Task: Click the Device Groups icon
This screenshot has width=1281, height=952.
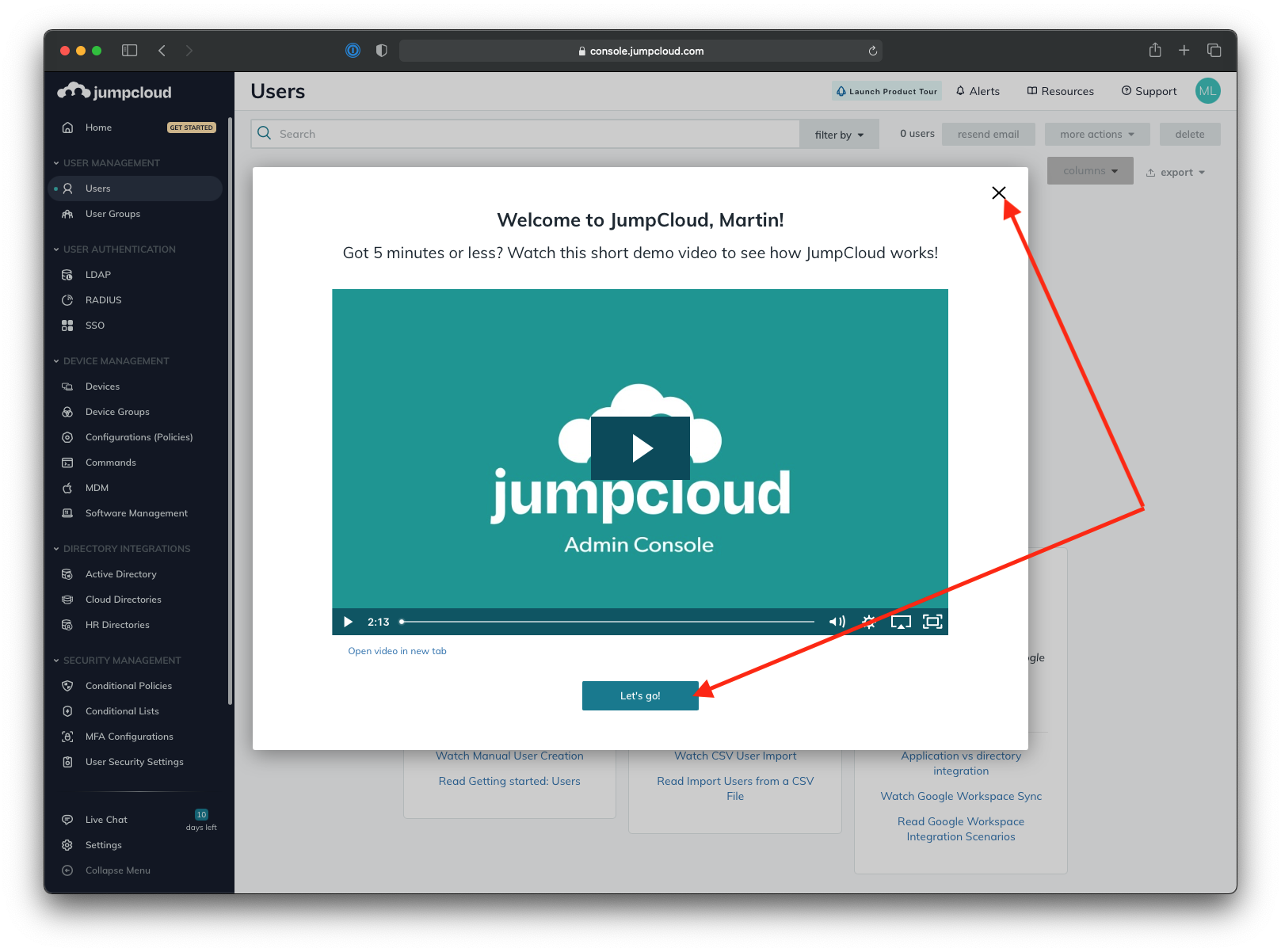Action: pos(67,412)
